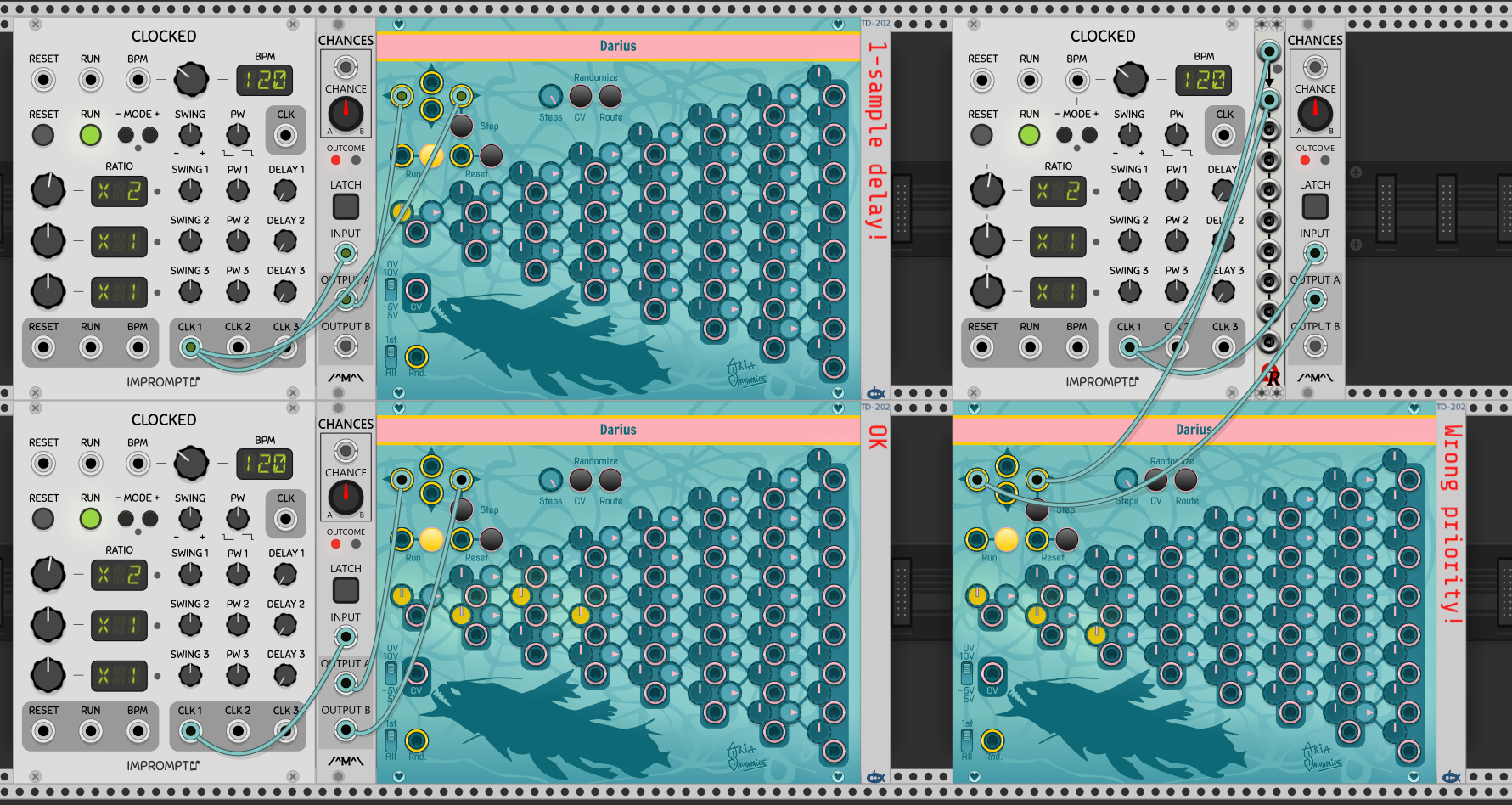
Task: Click BPM input jack on top-left Clocked
Action: pos(138,81)
